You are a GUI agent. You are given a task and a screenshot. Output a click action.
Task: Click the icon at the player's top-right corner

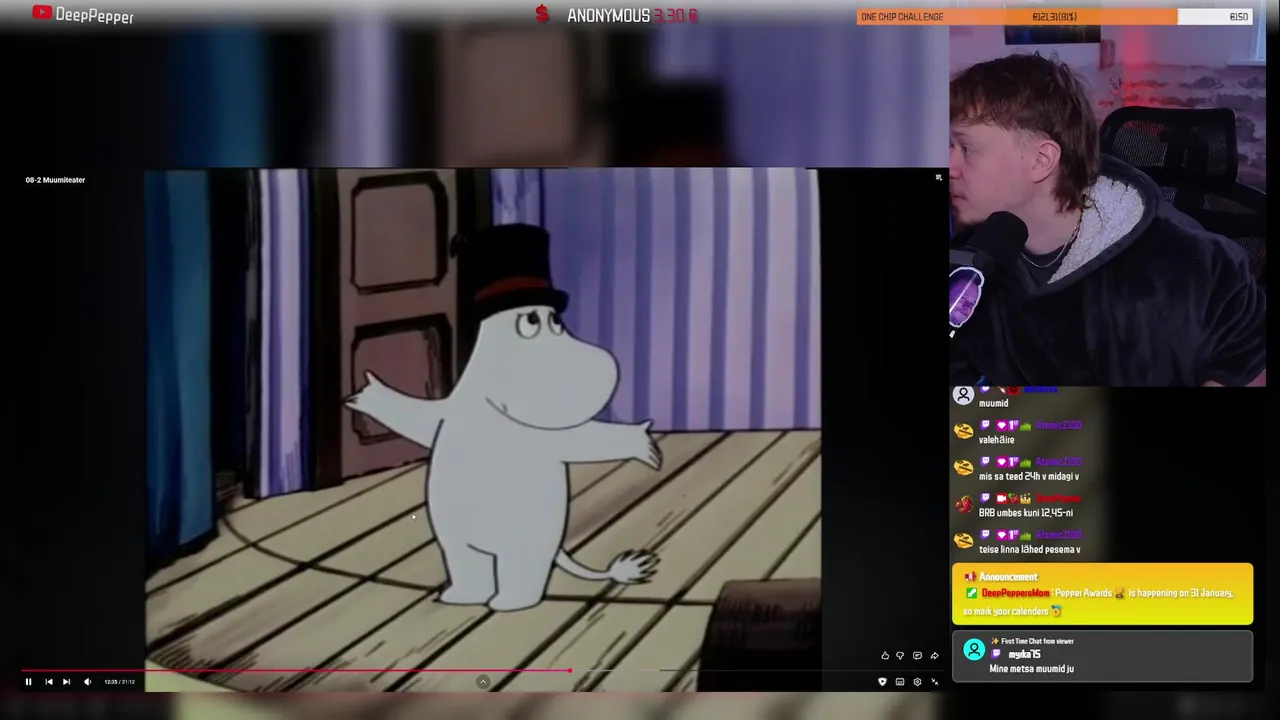(x=938, y=178)
